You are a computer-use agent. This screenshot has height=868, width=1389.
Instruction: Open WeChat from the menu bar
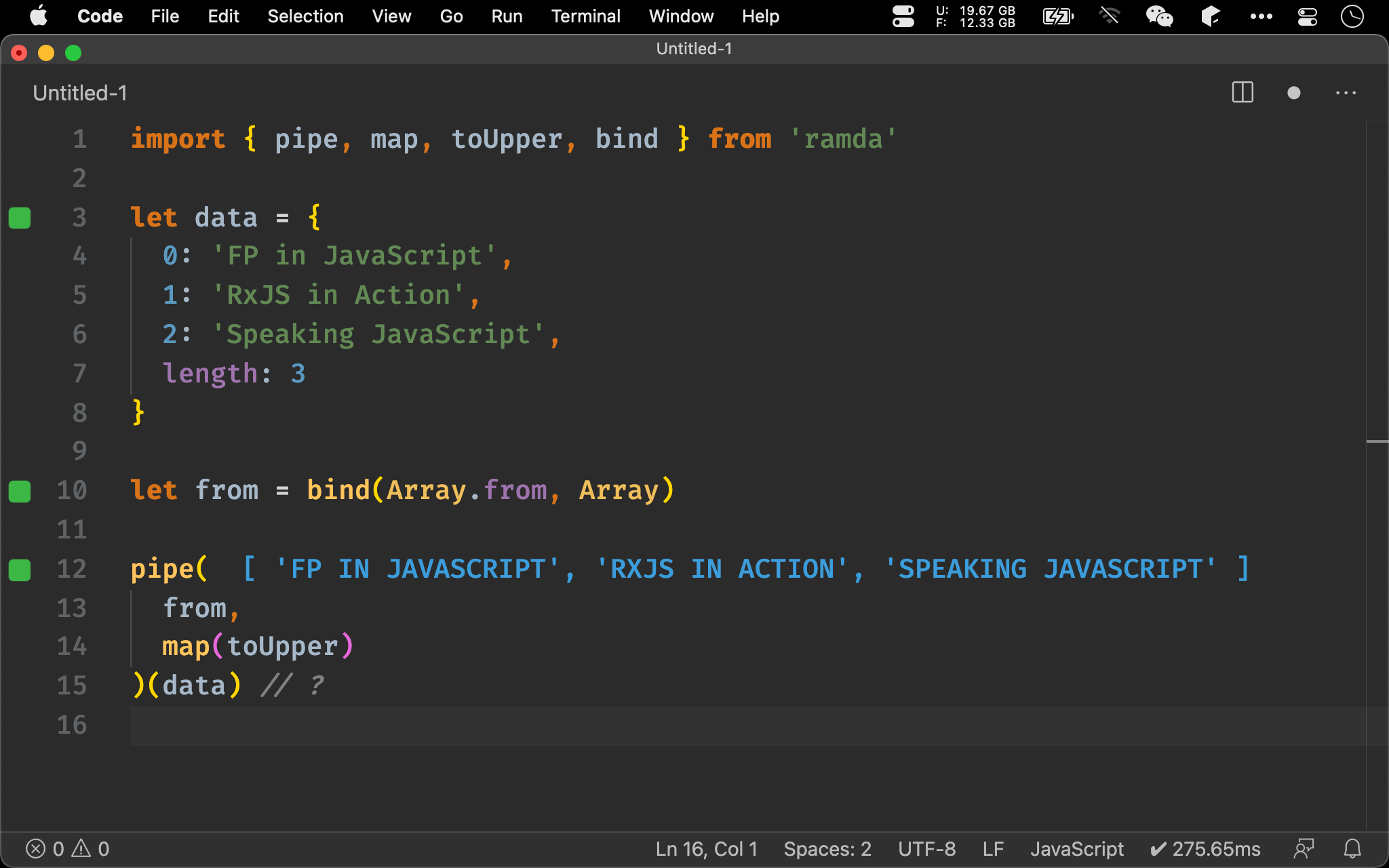pyautogui.click(x=1159, y=16)
